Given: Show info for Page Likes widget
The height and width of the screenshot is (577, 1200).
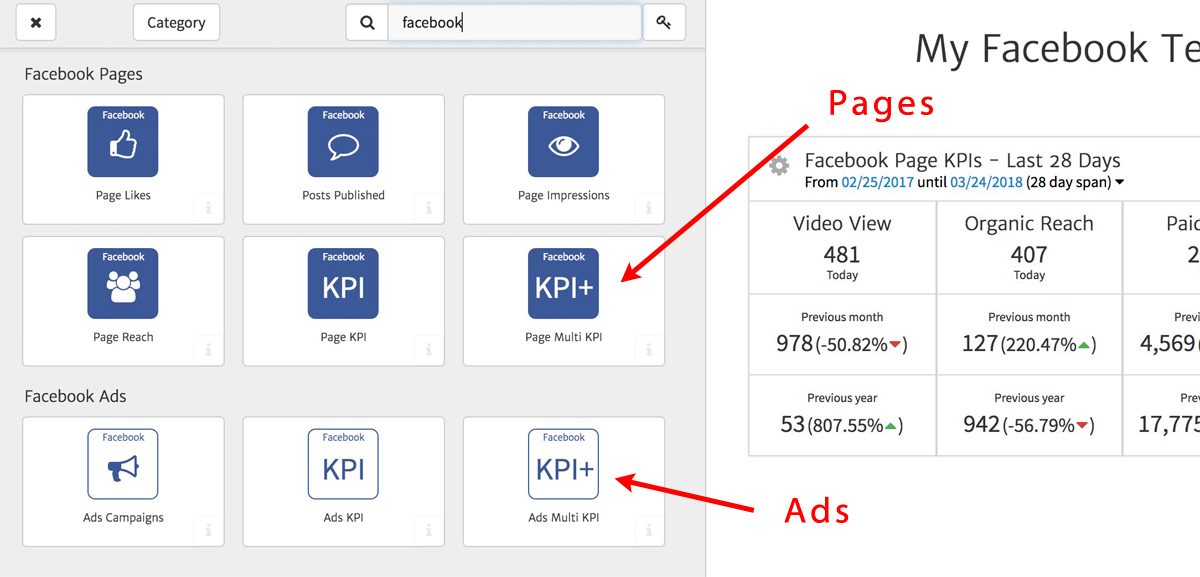Looking at the screenshot, I should coord(208,208).
